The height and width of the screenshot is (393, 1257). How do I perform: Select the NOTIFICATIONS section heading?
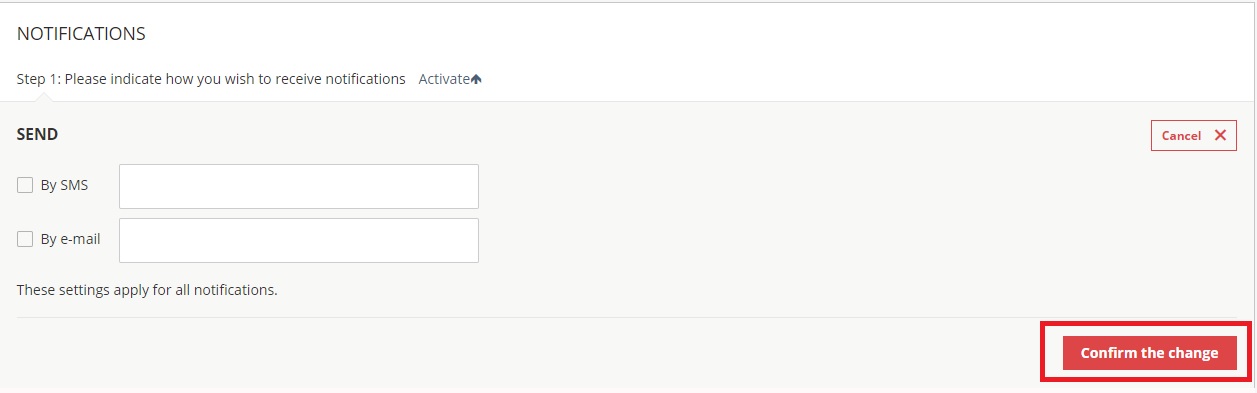pyautogui.click(x=81, y=34)
